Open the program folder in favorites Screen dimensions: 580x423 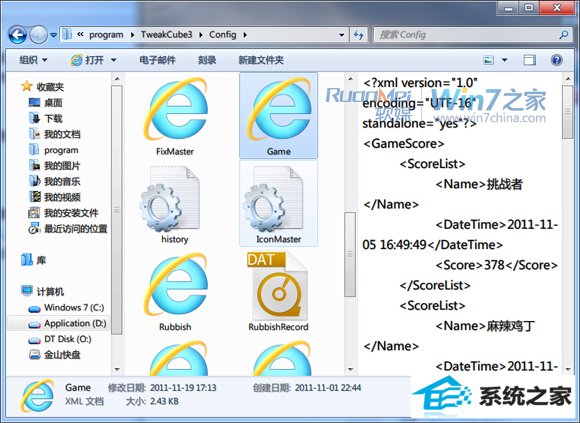click(54, 150)
